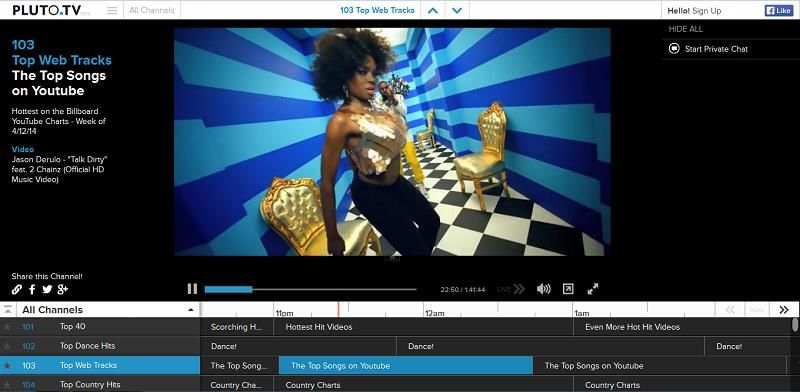Click the red current-time marker on timeline
The height and width of the screenshot is (392, 800).
(x=338, y=309)
